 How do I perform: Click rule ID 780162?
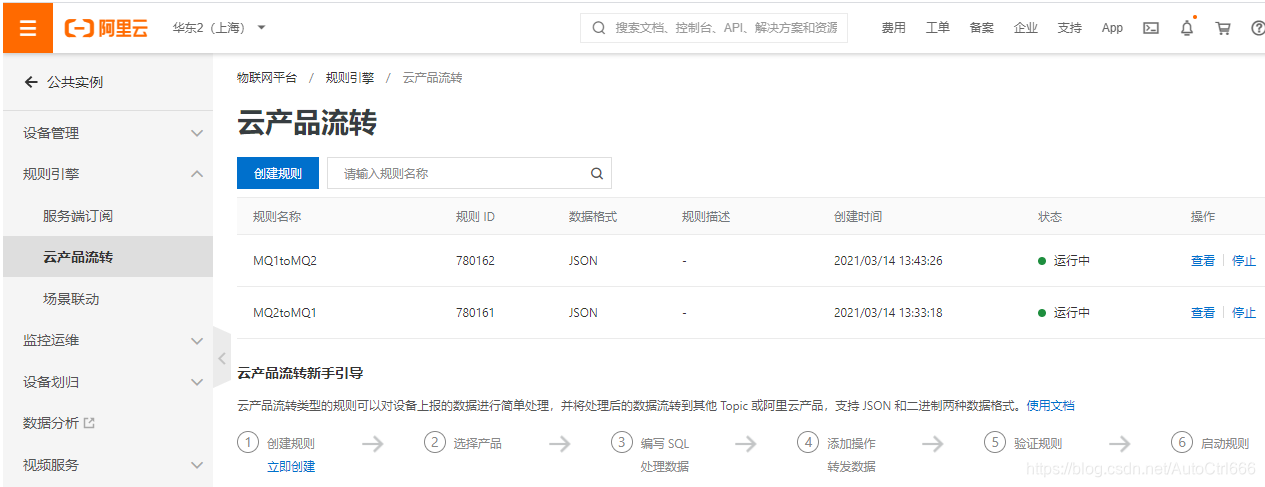(x=475, y=261)
